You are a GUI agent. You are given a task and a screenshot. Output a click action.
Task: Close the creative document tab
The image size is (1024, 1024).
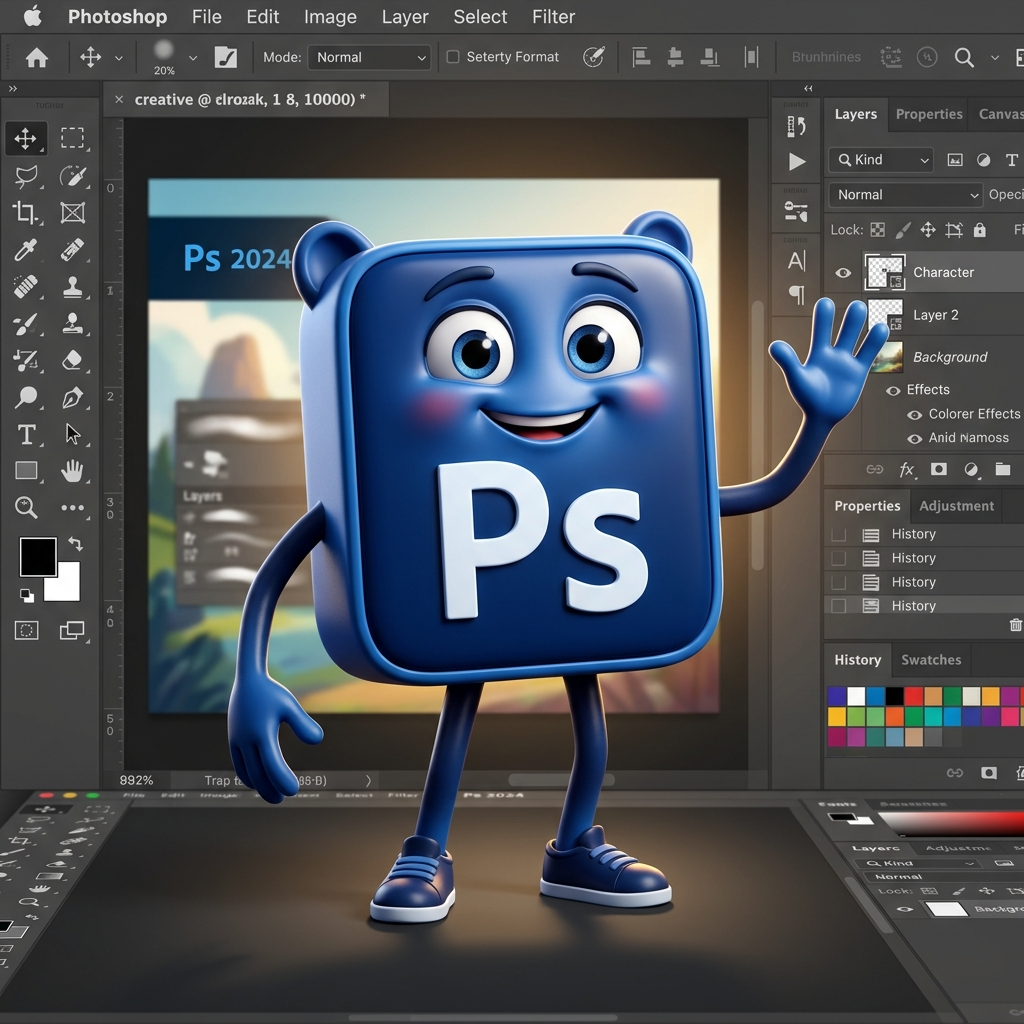119,99
